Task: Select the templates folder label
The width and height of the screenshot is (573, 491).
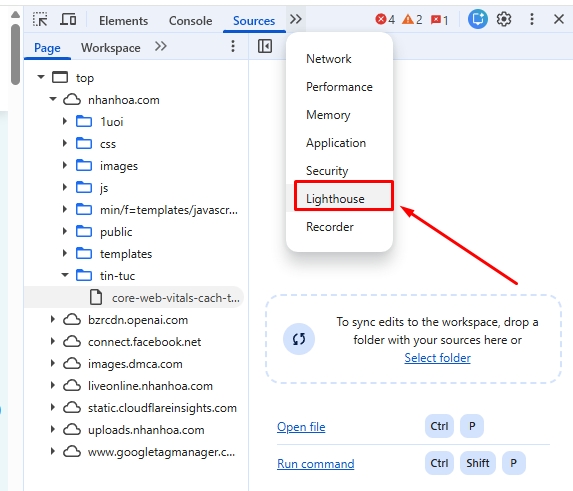Action: pos(126,254)
